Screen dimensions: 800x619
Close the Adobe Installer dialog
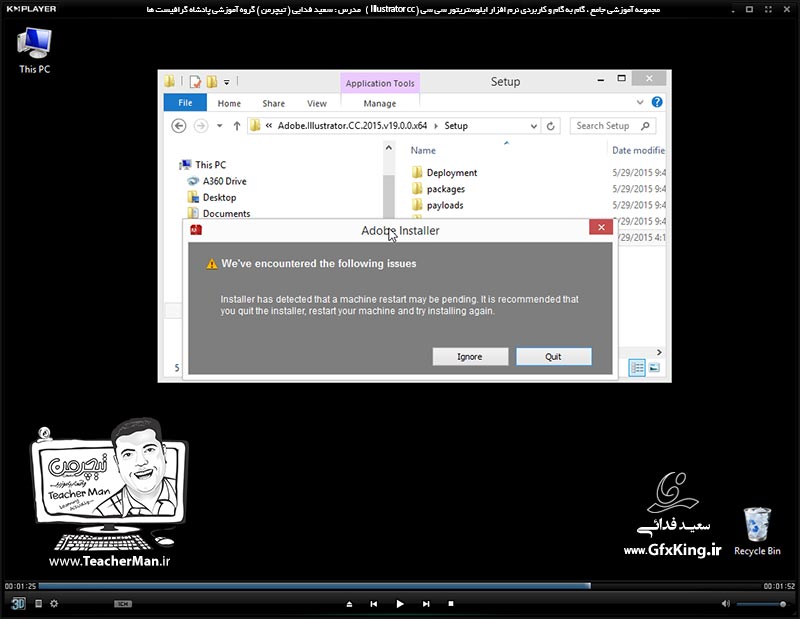601,227
